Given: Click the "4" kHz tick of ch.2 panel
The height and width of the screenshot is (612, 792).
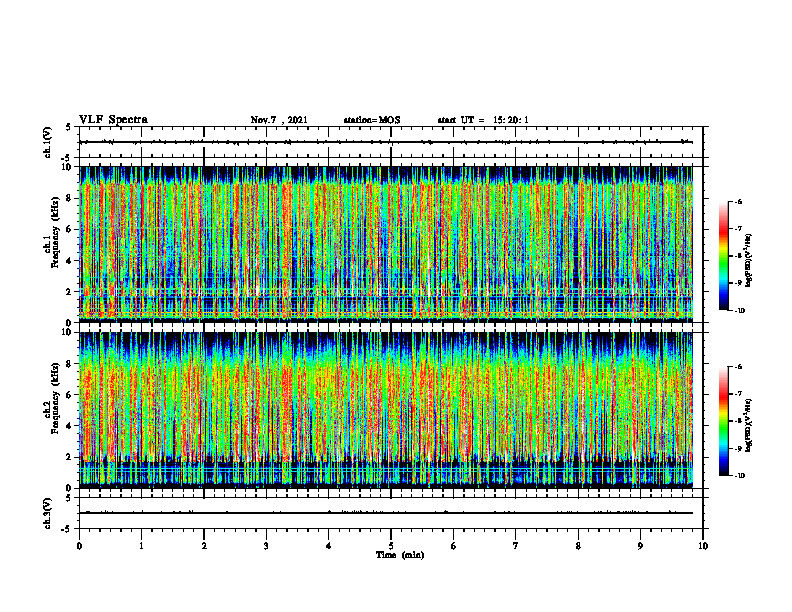Looking at the screenshot, I should tap(70, 426).
